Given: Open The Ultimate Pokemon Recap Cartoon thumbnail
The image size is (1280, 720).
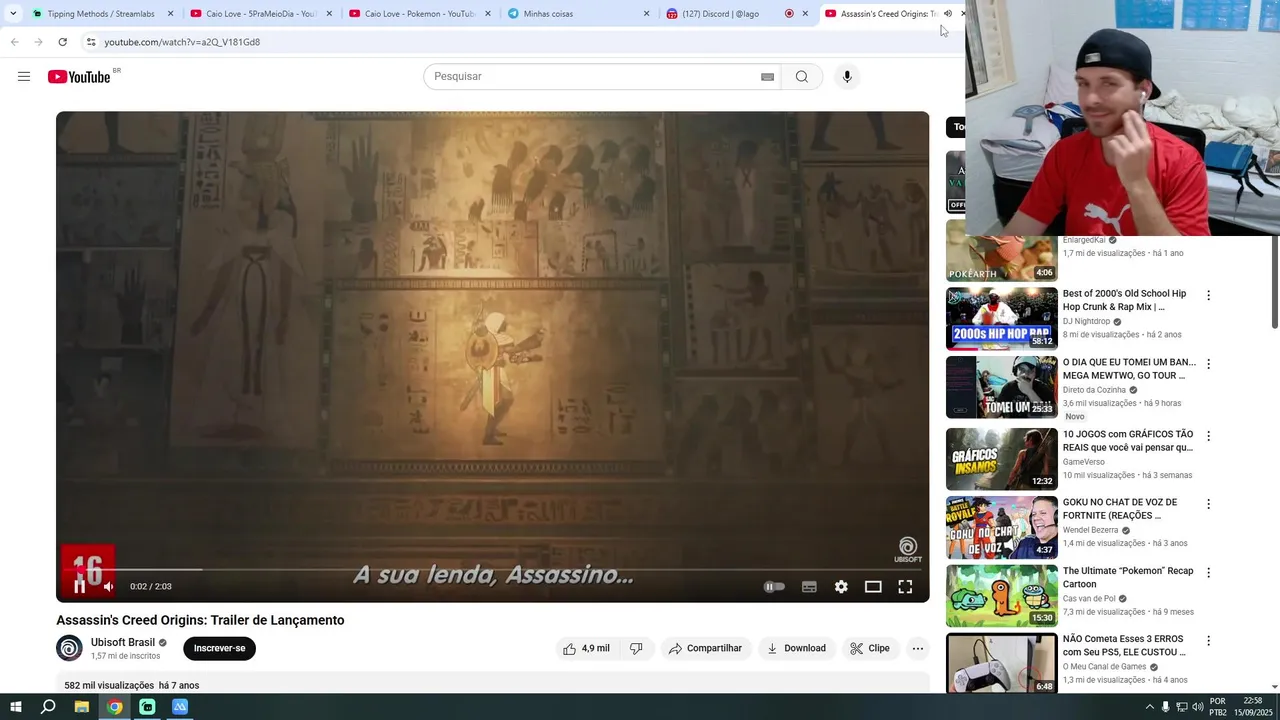Looking at the screenshot, I should (x=1001, y=596).
